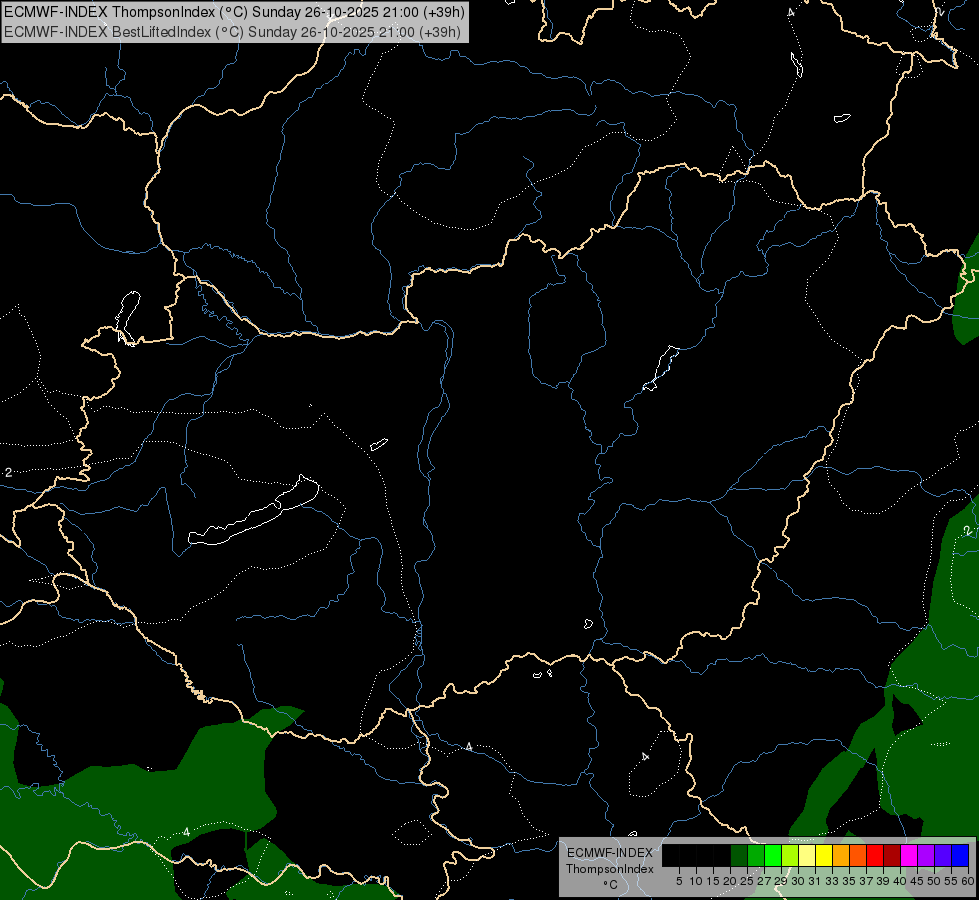Viewport: 979px width, 900px height.
Task: Click the ECMWF-INDEX label in the legend
Action: click(x=610, y=853)
